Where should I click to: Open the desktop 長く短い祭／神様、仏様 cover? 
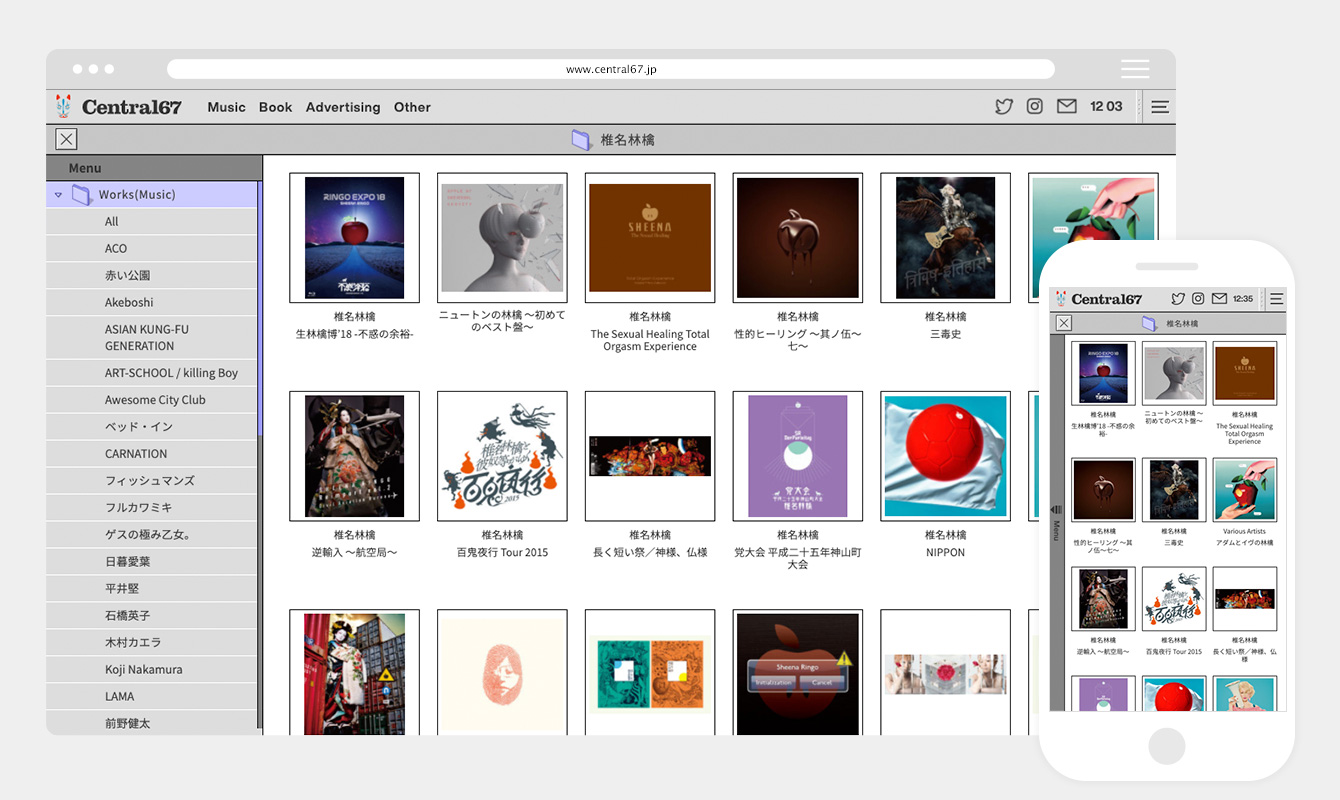[x=650, y=456]
